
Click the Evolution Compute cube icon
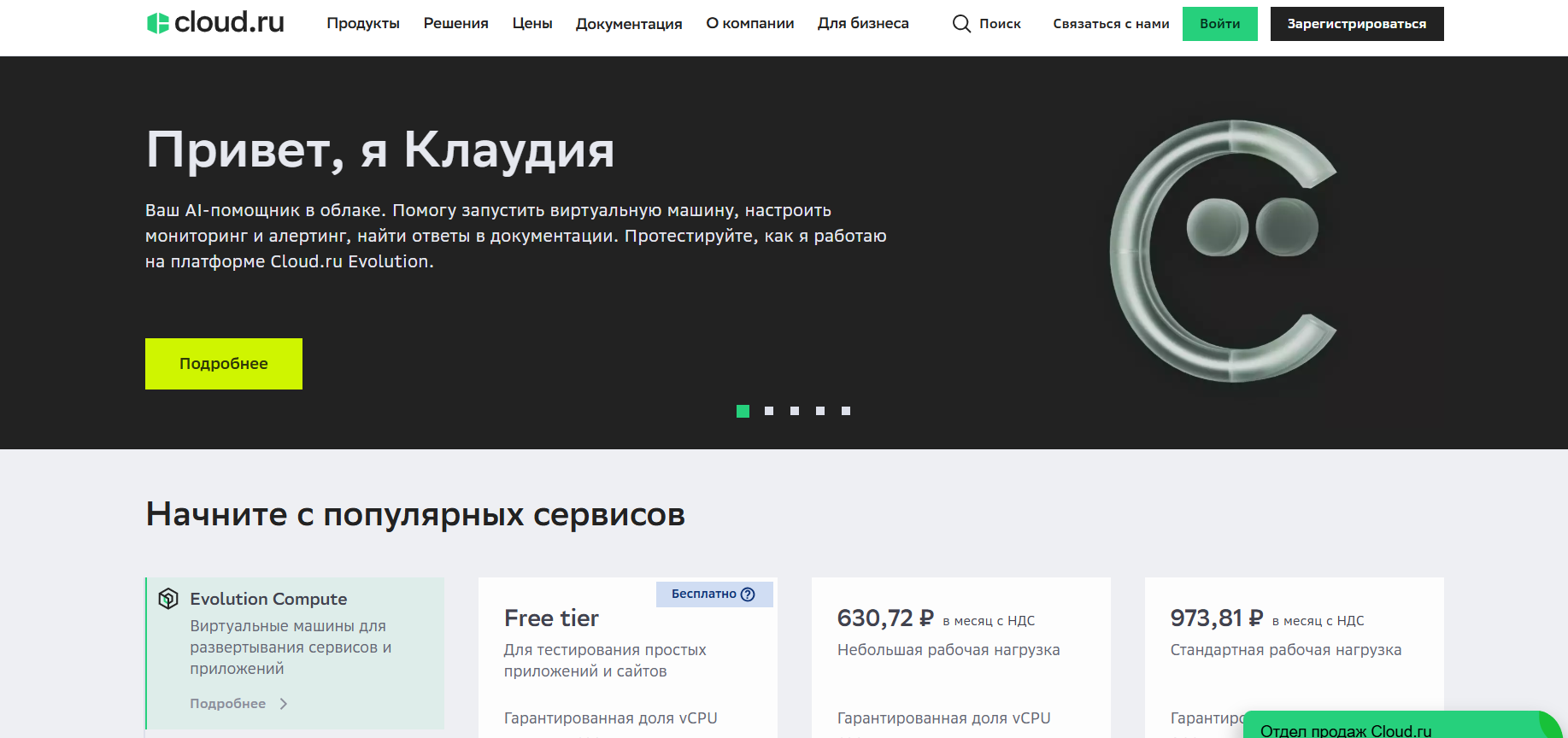[x=168, y=599]
